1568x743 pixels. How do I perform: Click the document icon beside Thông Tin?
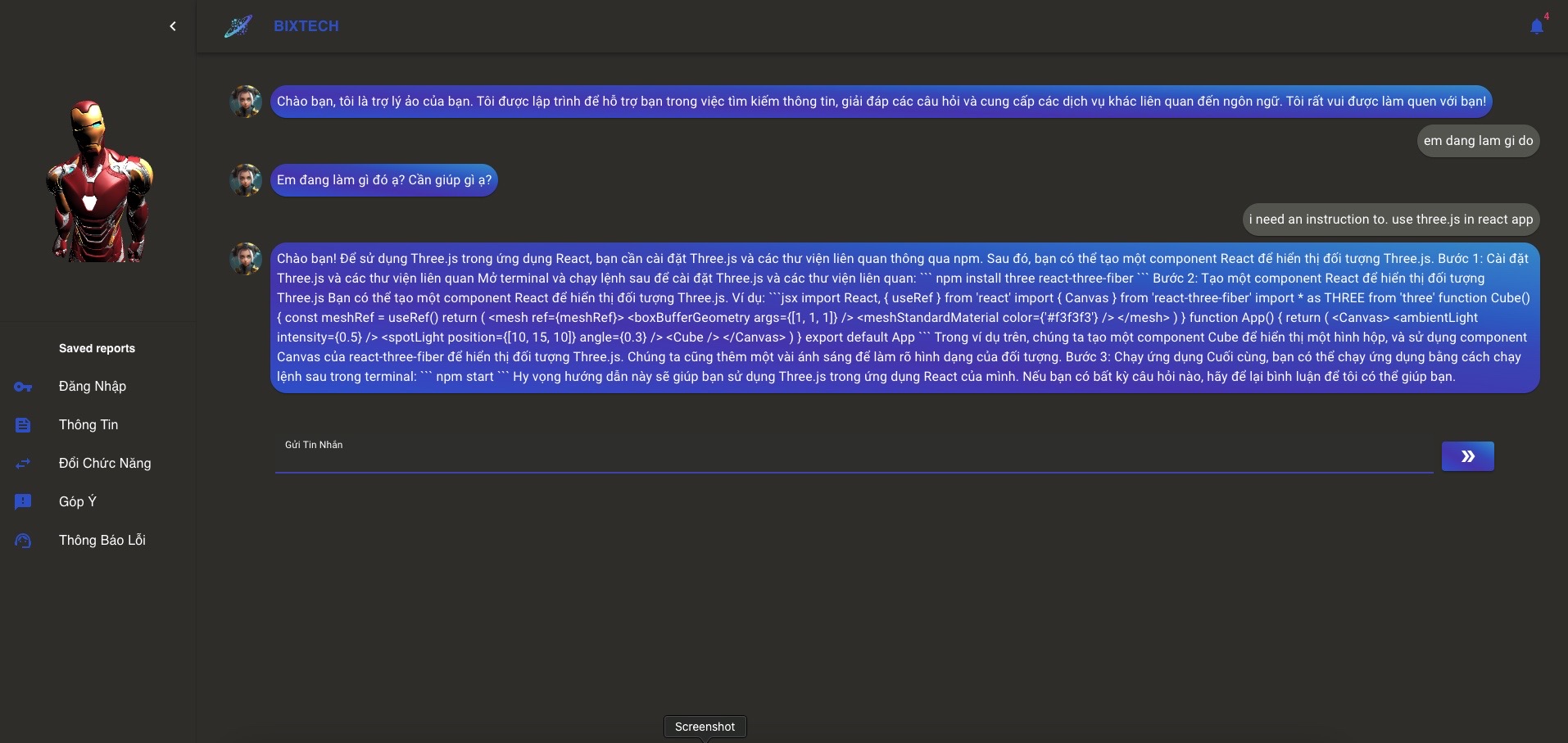[23, 425]
